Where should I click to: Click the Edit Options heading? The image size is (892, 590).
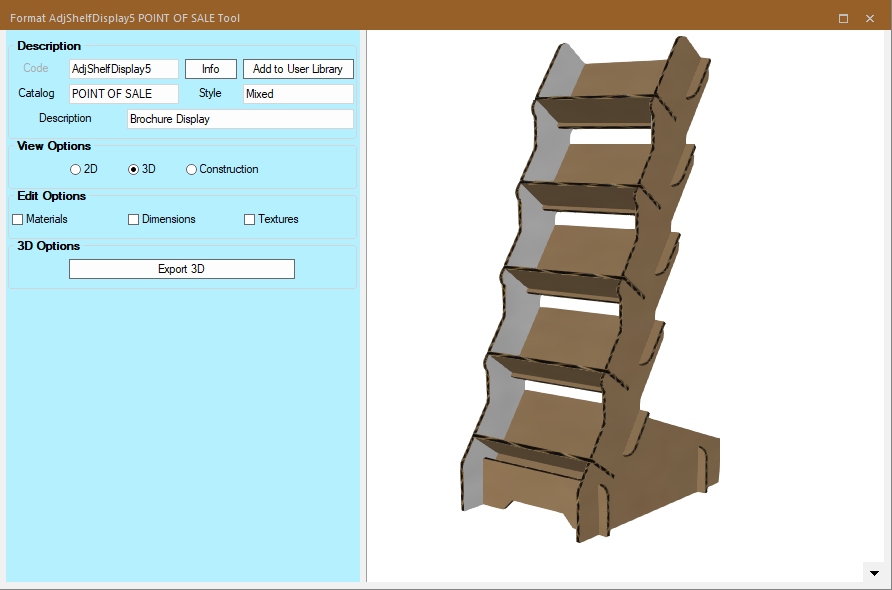tap(51, 196)
